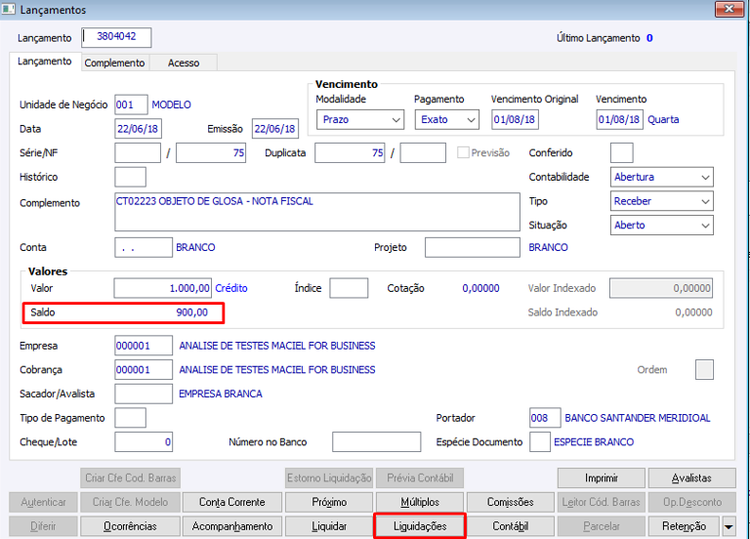
Task: Click the Saldo value 900,00
Action: coord(192,313)
